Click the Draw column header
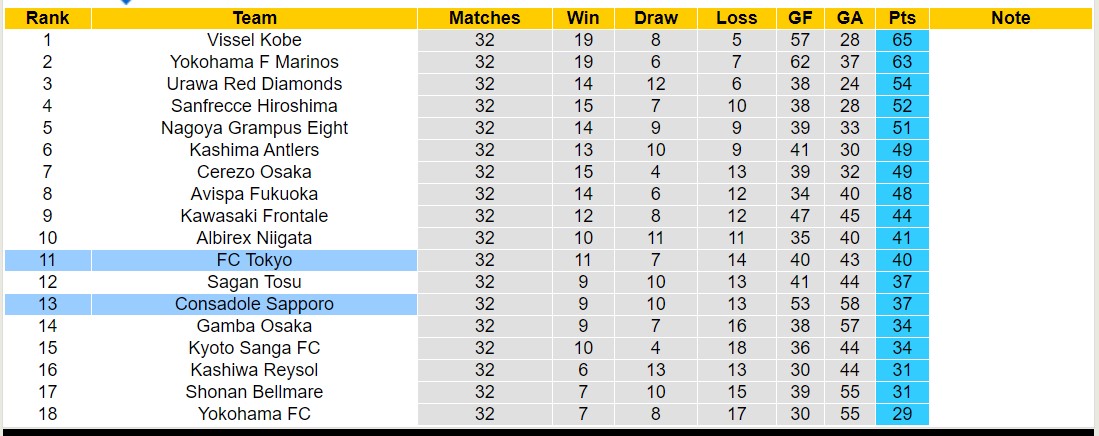The image size is (1099, 436). (x=655, y=18)
